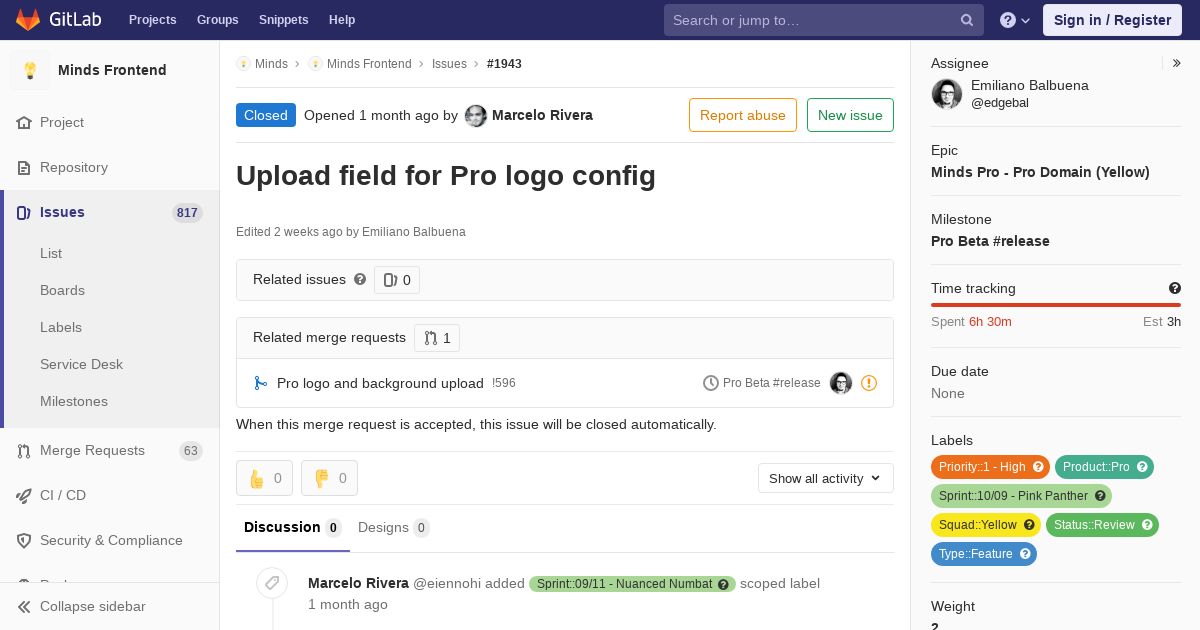Click the thumbs up reaction
The image size is (1200, 630).
click(x=264, y=478)
